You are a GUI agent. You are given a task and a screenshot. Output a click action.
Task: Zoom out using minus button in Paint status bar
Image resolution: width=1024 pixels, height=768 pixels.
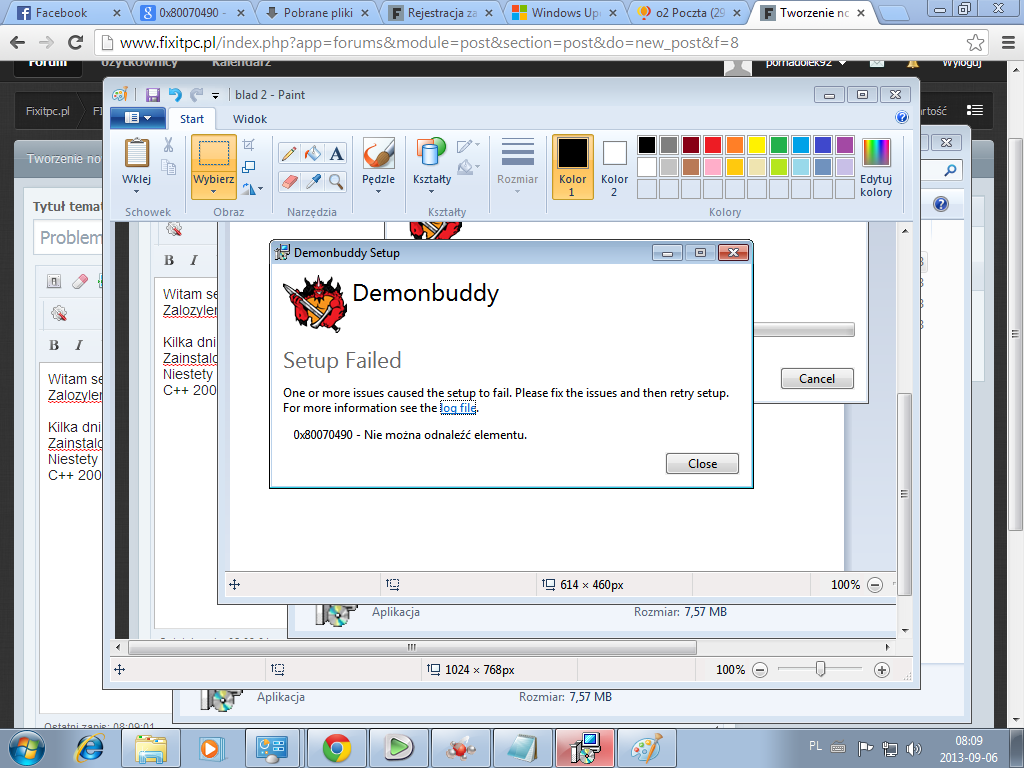coord(760,670)
